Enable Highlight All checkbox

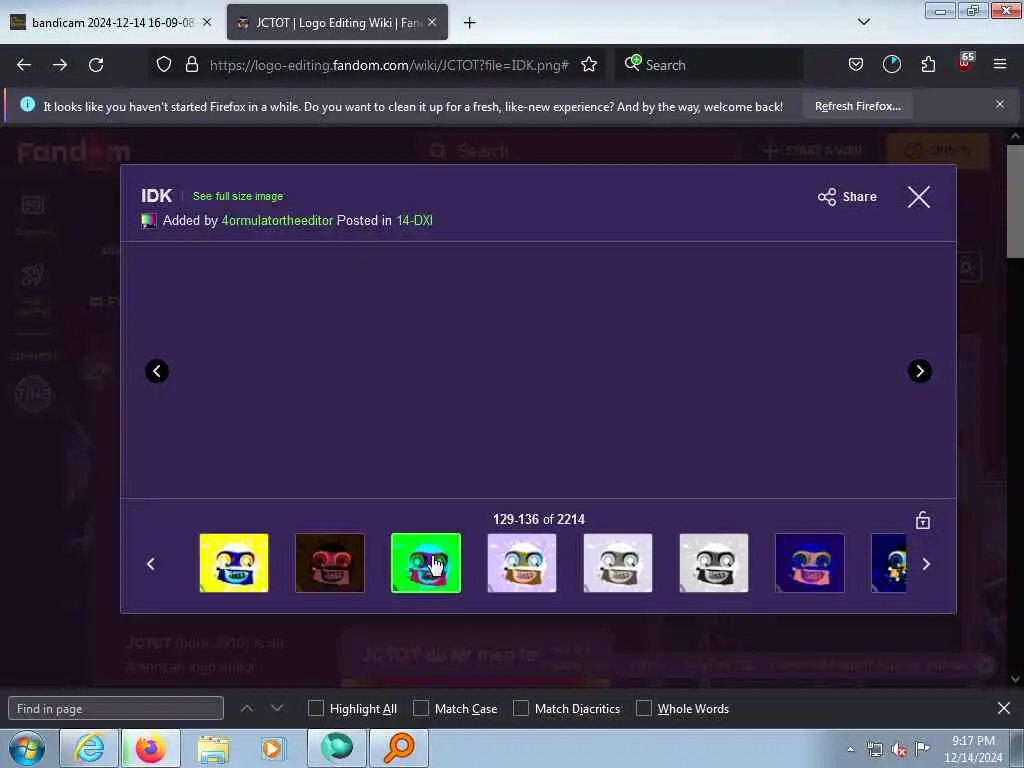pos(315,709)
